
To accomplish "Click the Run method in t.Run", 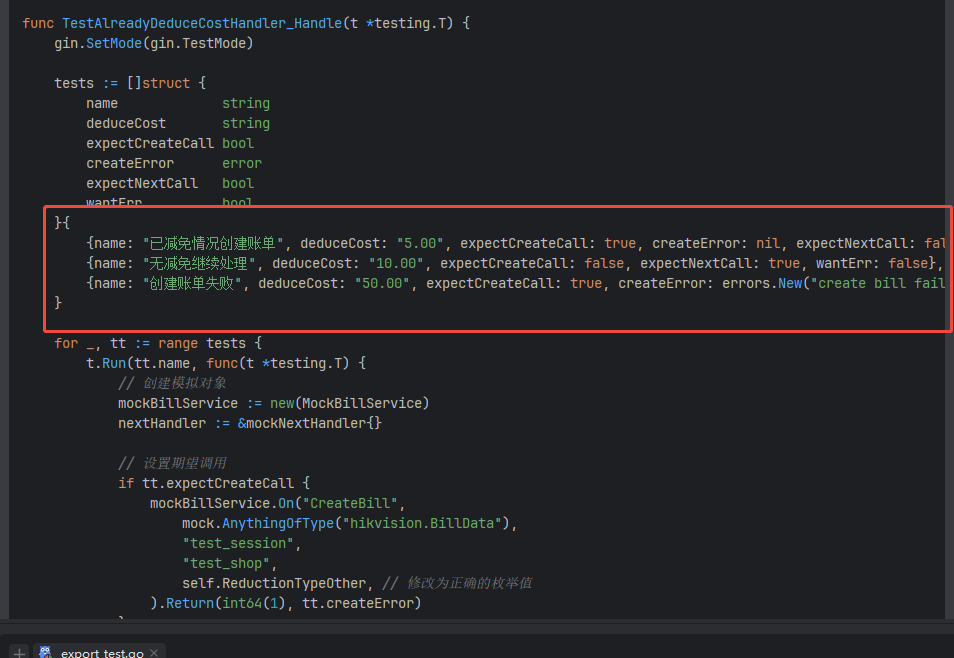I will [114, 363].
